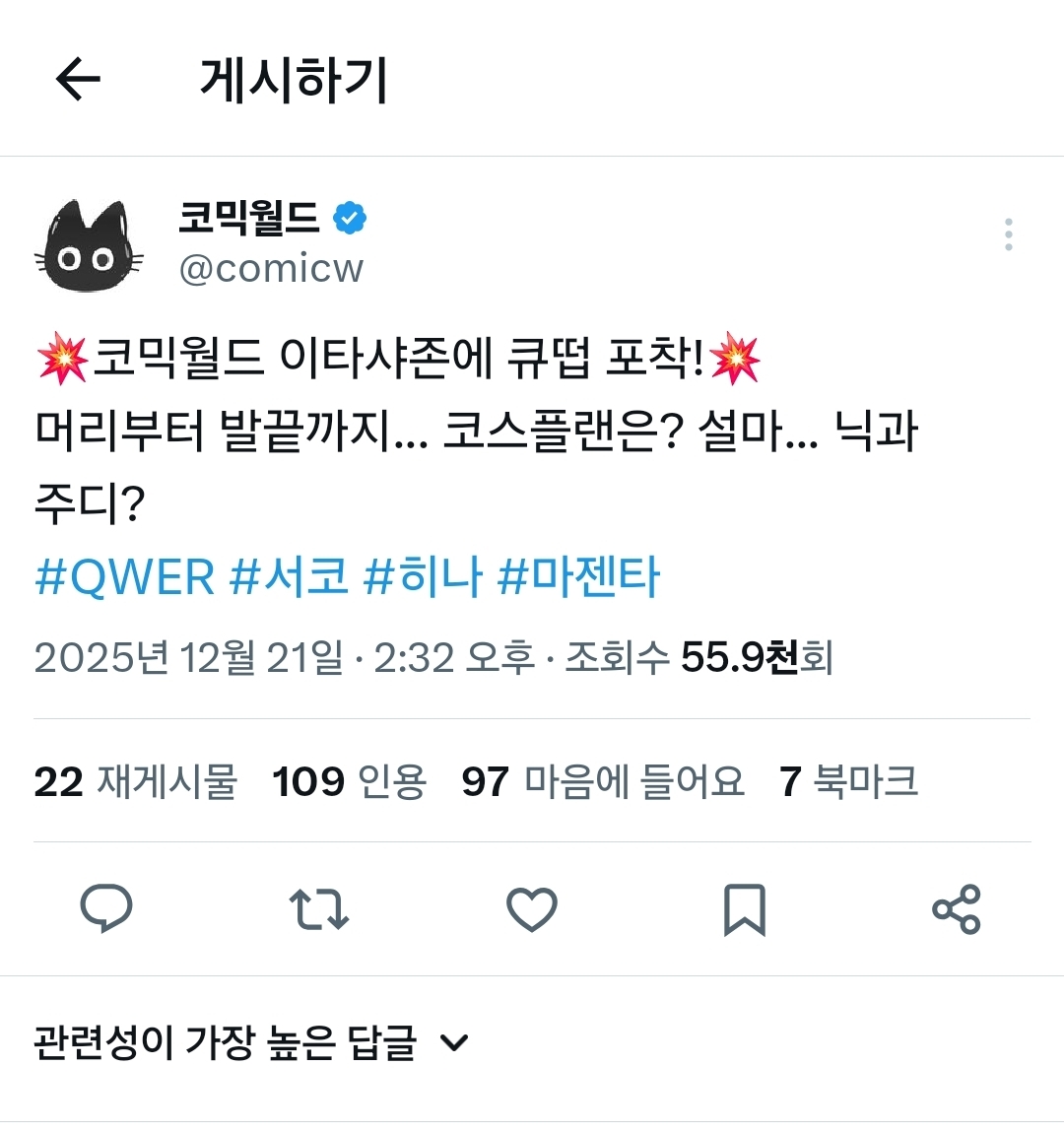
Task: Open the #QWER hashtag
Action: (125, 577)
